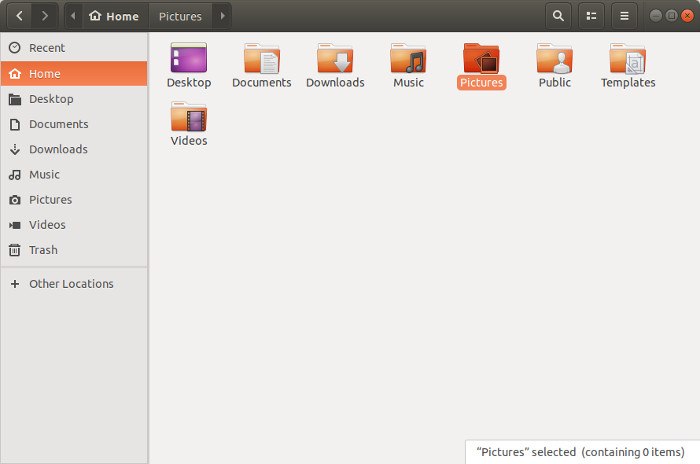Select the Templates folder icon
This screenshot has width=700, height=464.
pyautogui.click(x=628, y=58)
